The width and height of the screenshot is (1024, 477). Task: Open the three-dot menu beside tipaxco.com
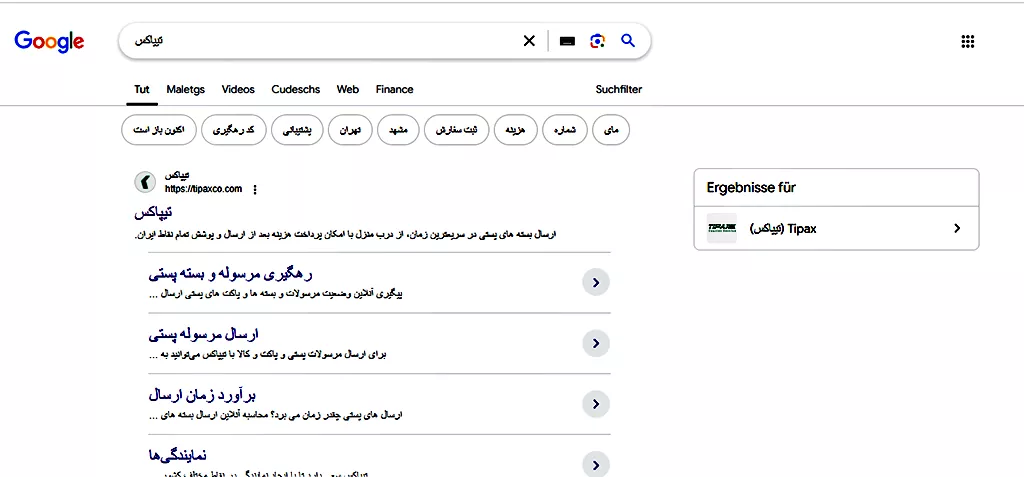point(255,189)
